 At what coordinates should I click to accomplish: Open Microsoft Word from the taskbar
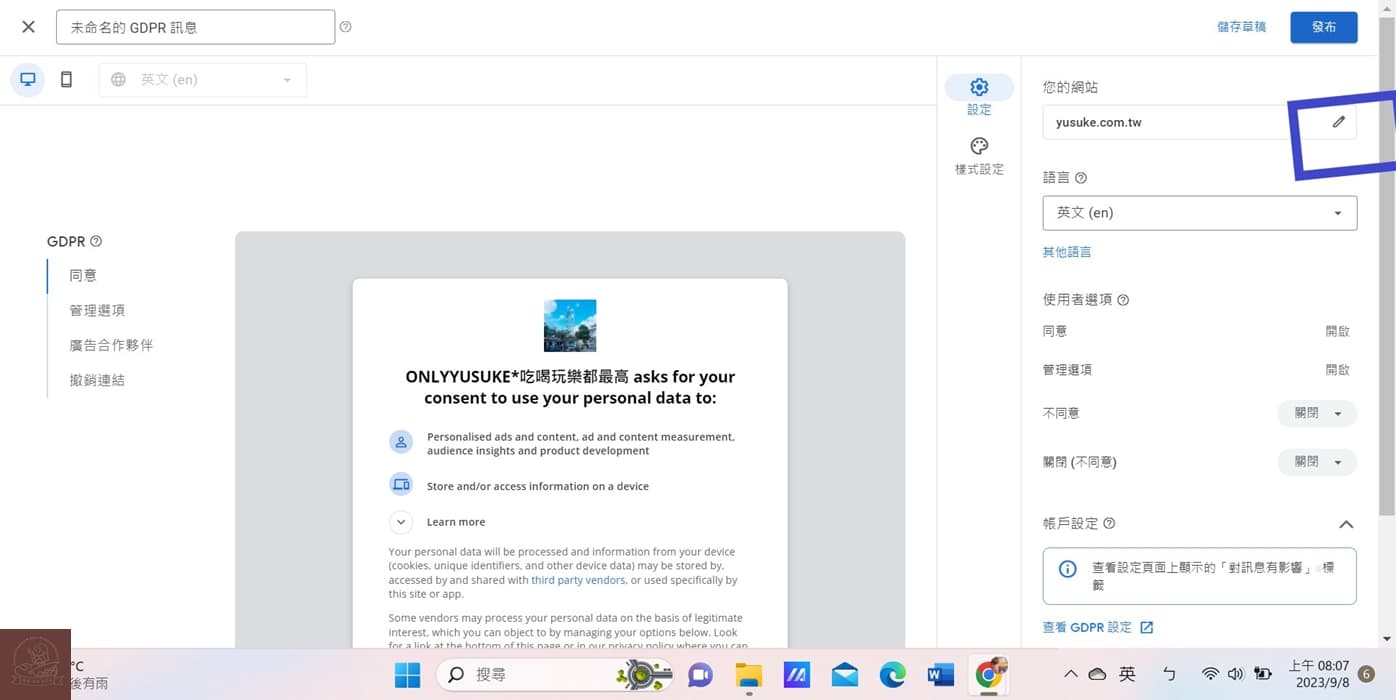click(940, 675)
